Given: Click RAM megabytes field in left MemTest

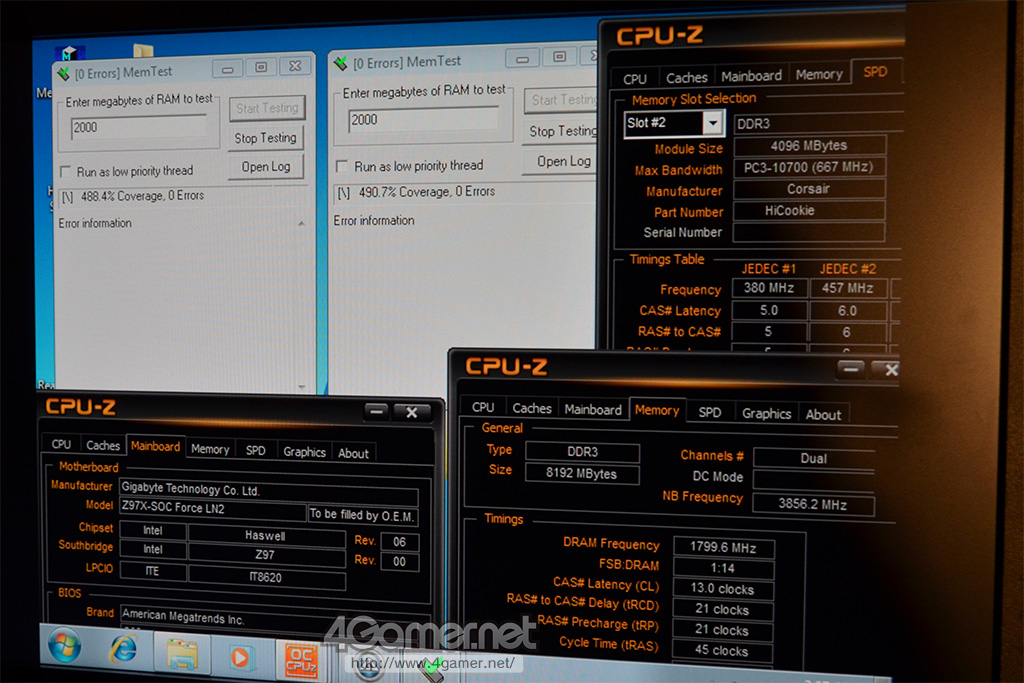Looking at the screenshot, I should coord(138,127).
